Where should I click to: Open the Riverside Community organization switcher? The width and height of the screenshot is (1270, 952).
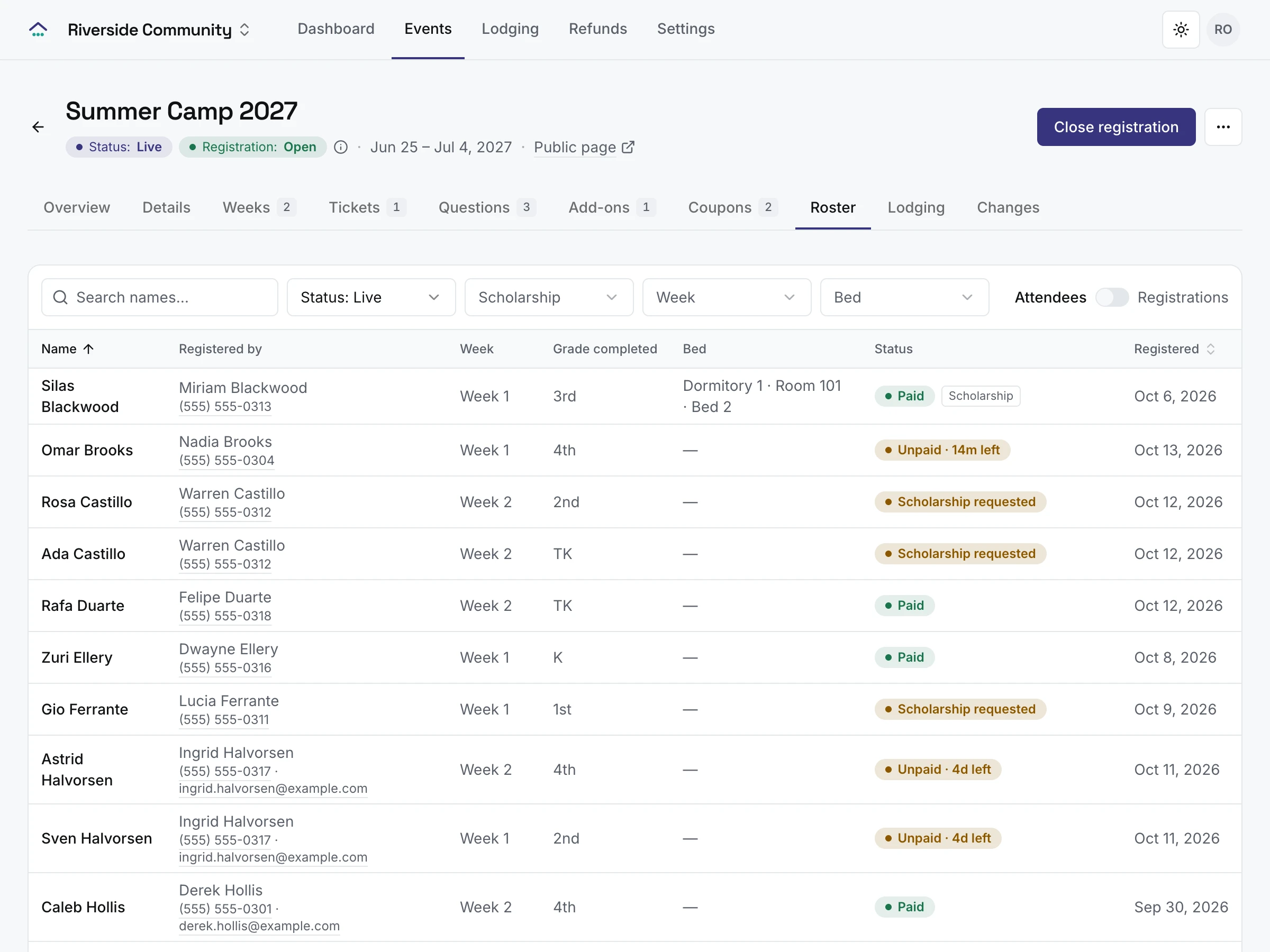click(159, 29)
